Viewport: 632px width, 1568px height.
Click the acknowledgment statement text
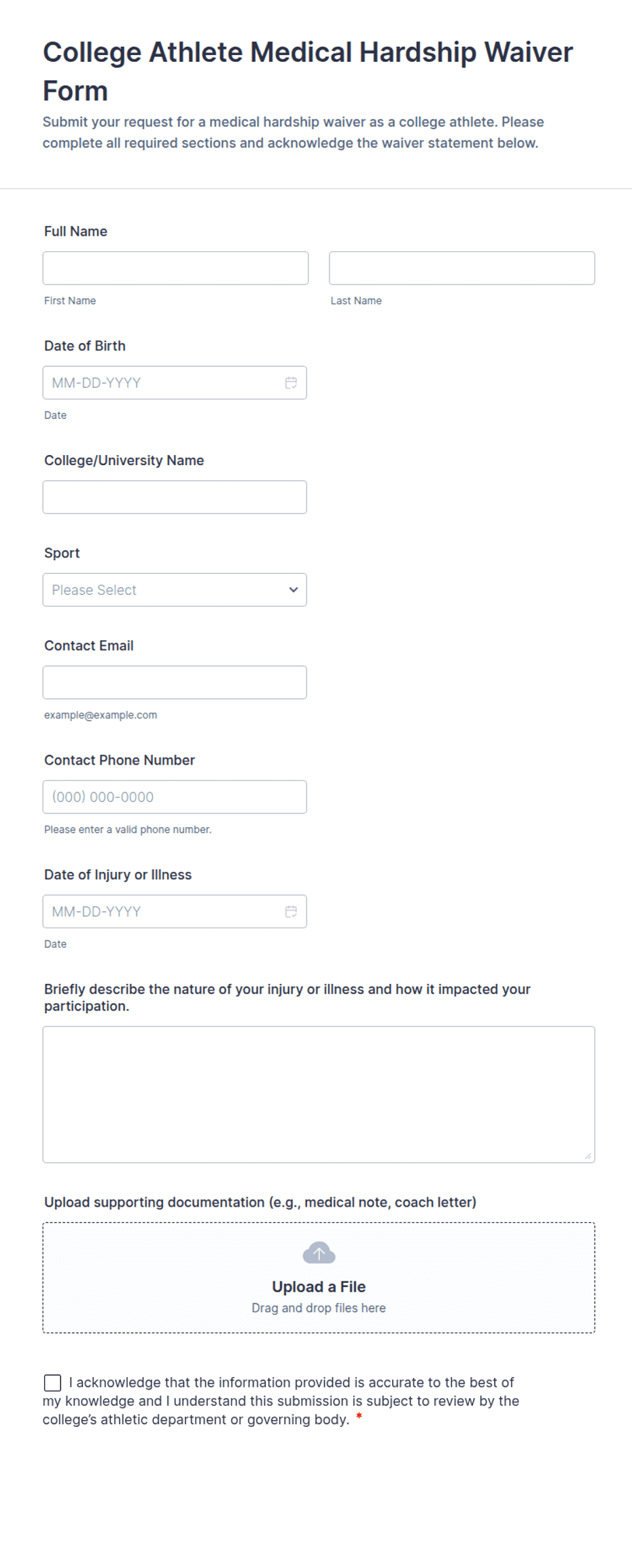coord(281,1401)
